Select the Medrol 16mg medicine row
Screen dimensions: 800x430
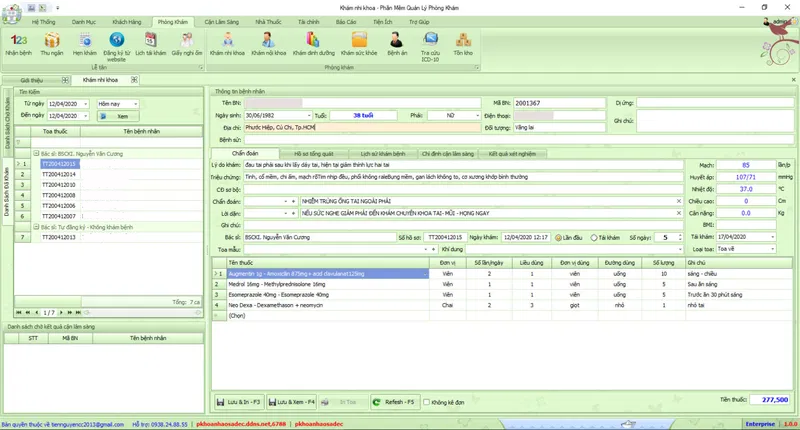click(x=300, y=284)
